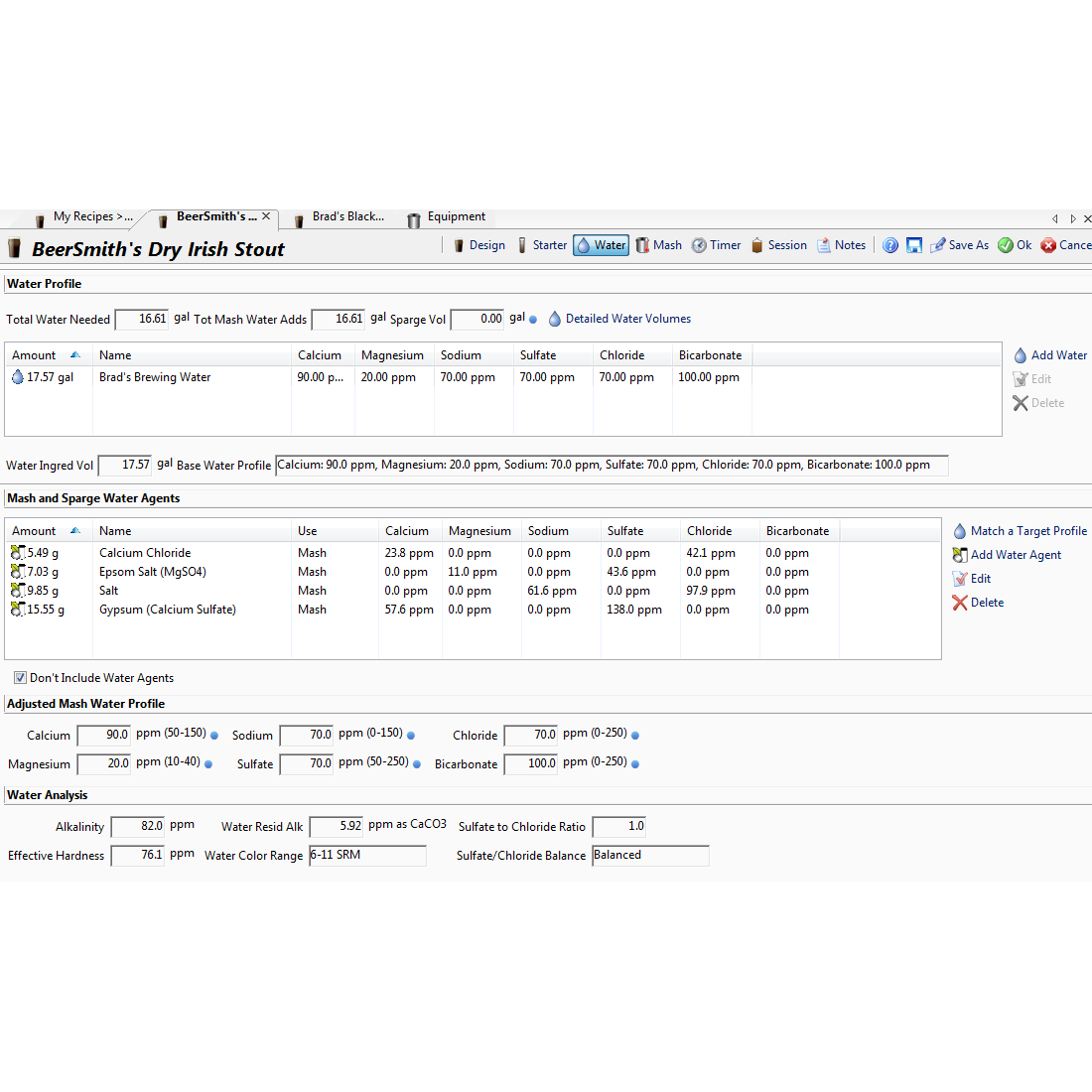The image size is (1092, 1092).
Task: Select the Gypsum (Calcium Sulfate) row
Action: [168, 610]
